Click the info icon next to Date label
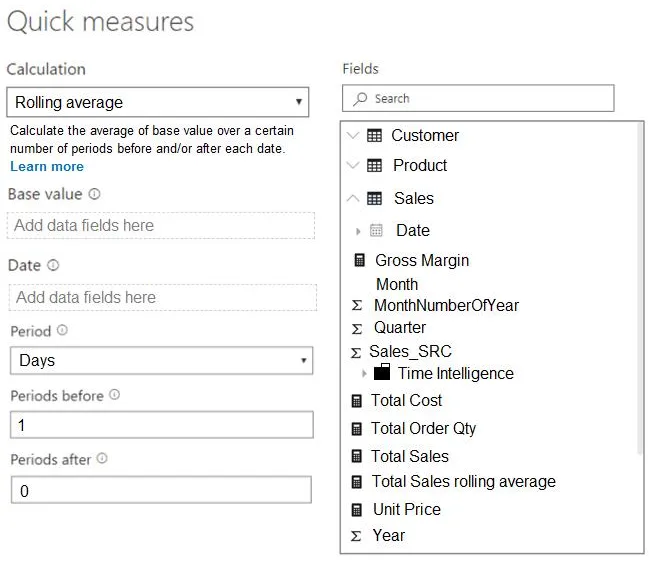The image size is (651, 561). click(53, 266)
